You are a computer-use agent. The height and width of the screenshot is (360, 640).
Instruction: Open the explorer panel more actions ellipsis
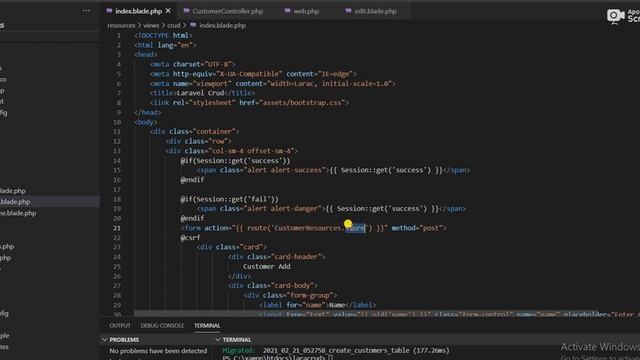(86, 11)
